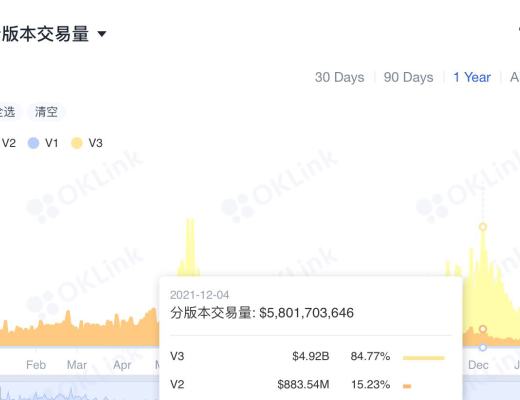Click the yellow V3 proportion bar in tooltip

pos(424,358)
